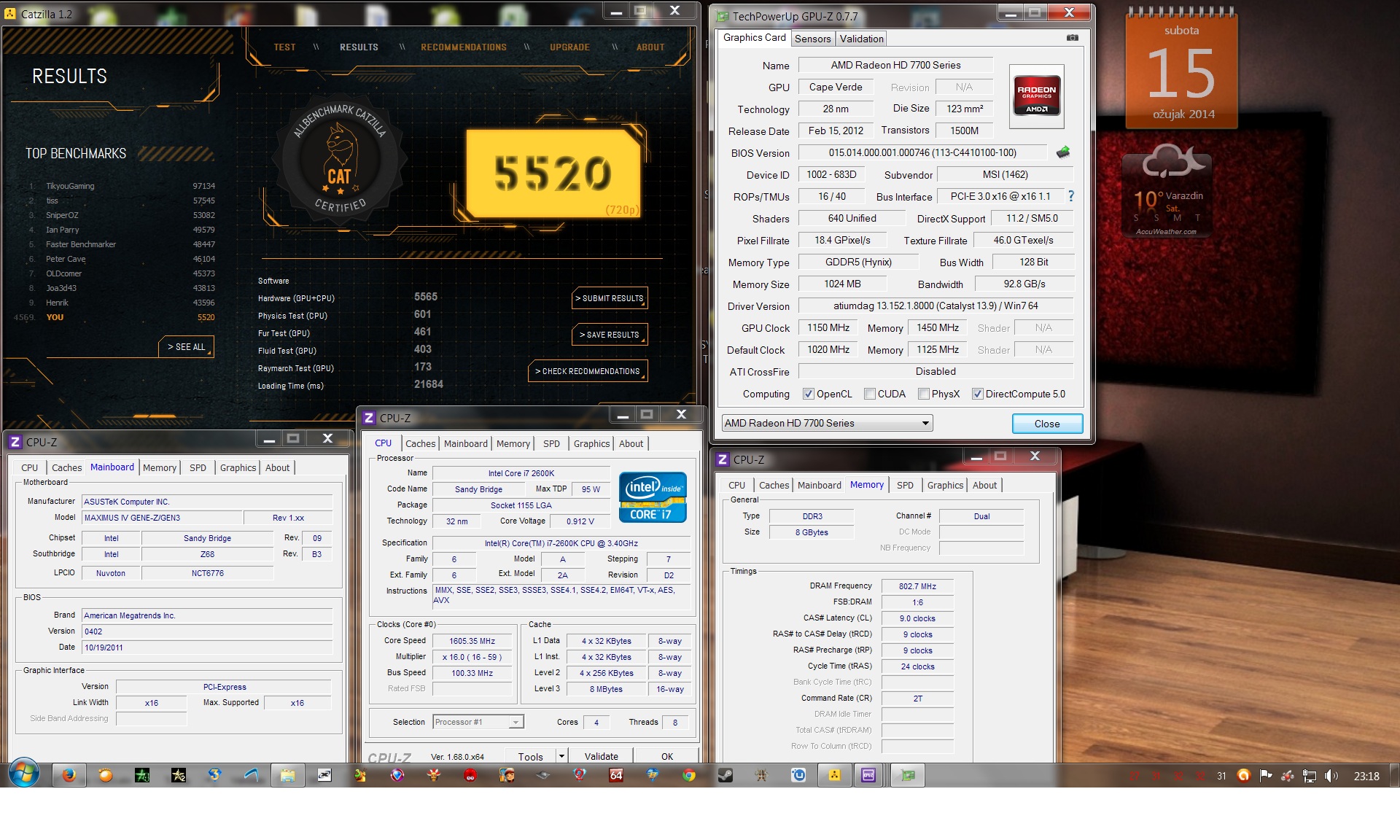Click the GPU-Z screenshot camera icon
Image resolution: width=1400 pixels, height=840 pixels.
pyautogui.click(x=1072, y=37)
